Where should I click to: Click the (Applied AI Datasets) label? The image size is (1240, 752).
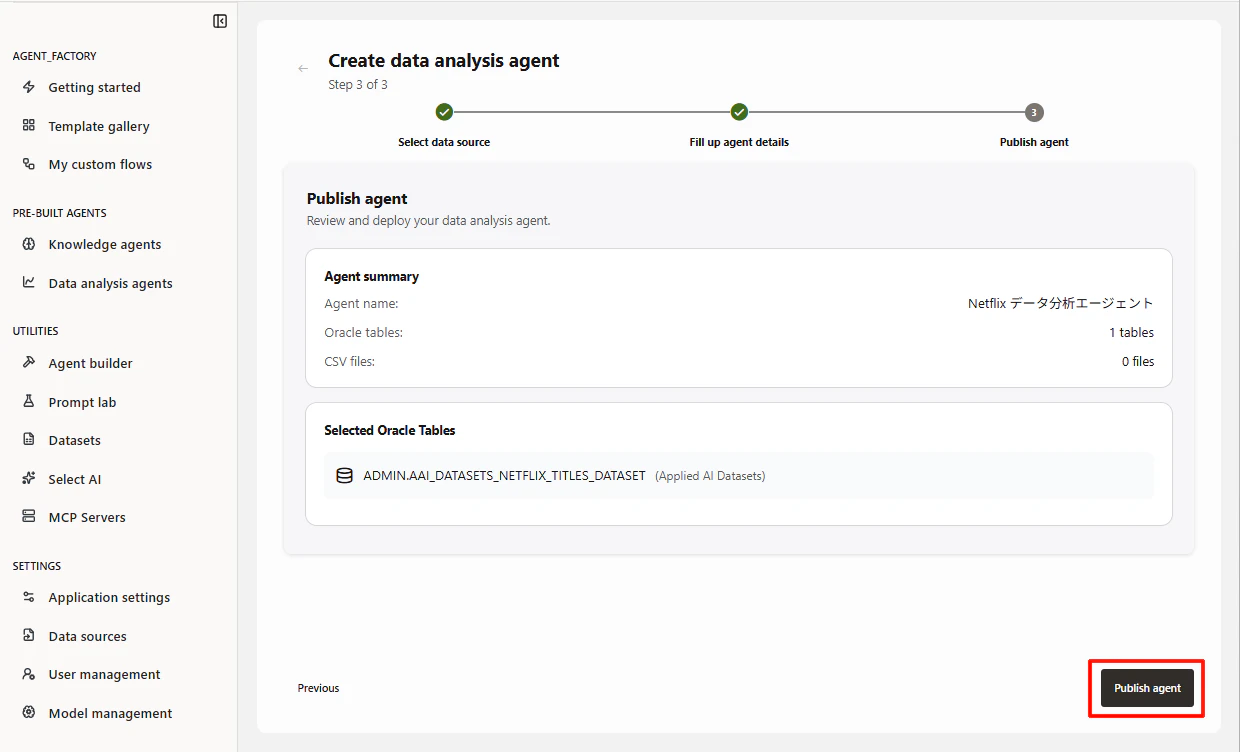(710, 476)
